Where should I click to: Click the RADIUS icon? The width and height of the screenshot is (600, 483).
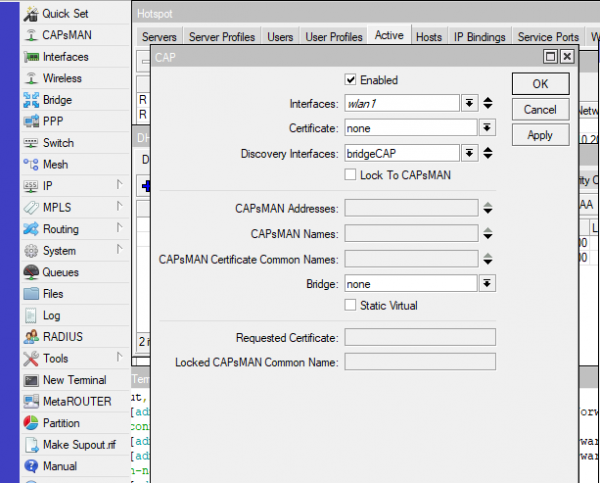click(x=29, y=337)
